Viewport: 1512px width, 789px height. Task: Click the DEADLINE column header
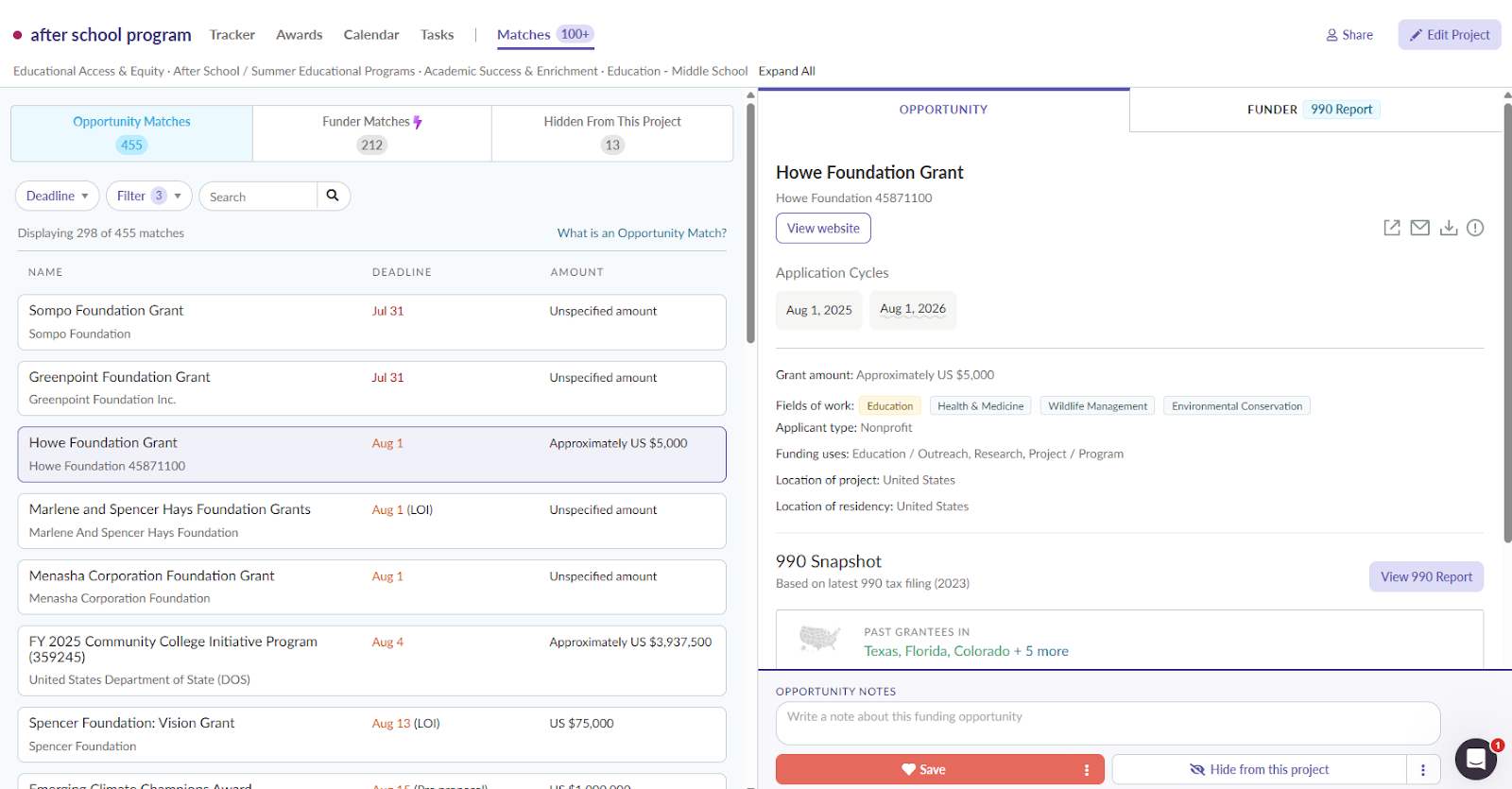click(x=402, y=272)
